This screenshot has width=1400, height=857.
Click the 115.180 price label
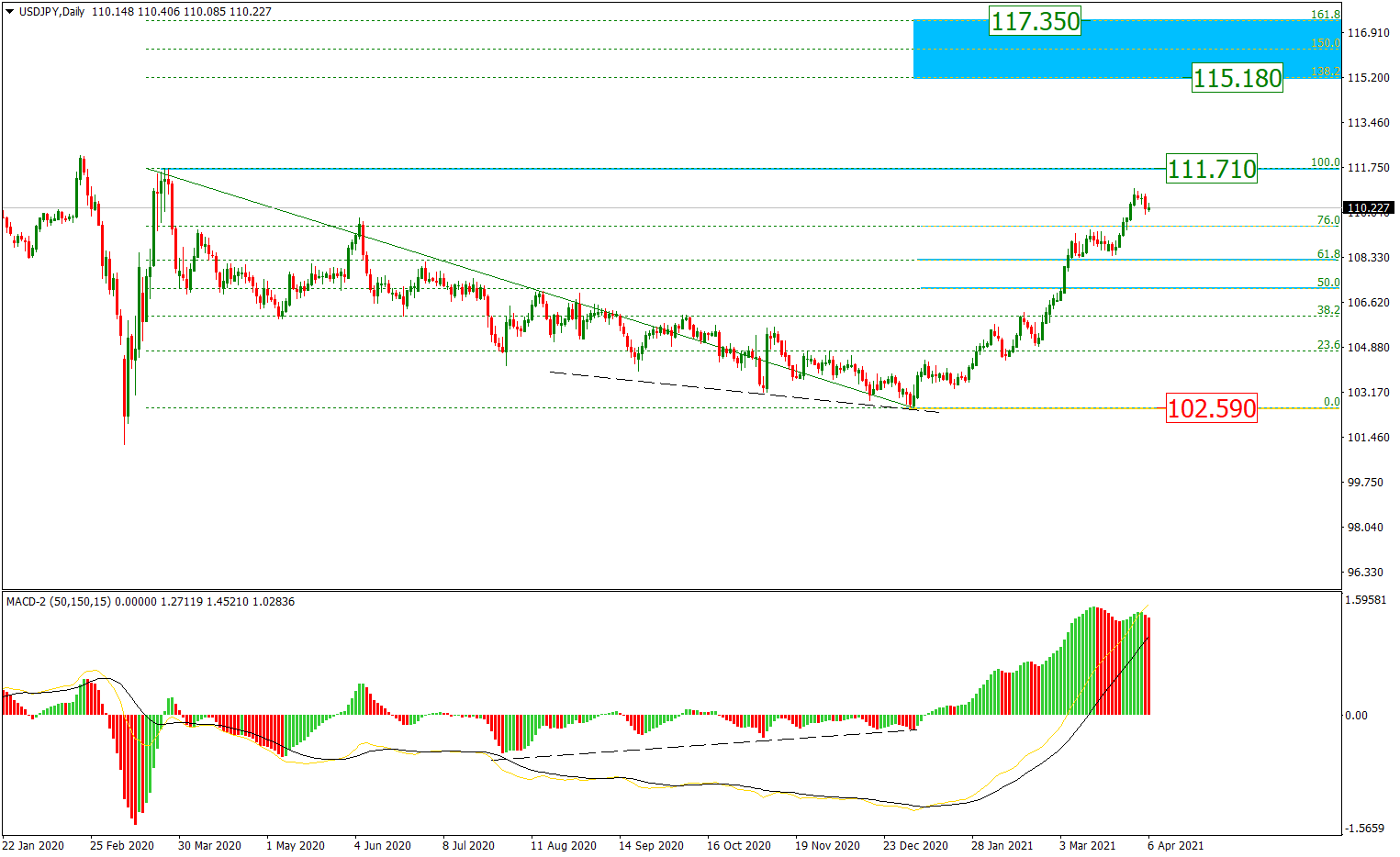[1238, 78]
